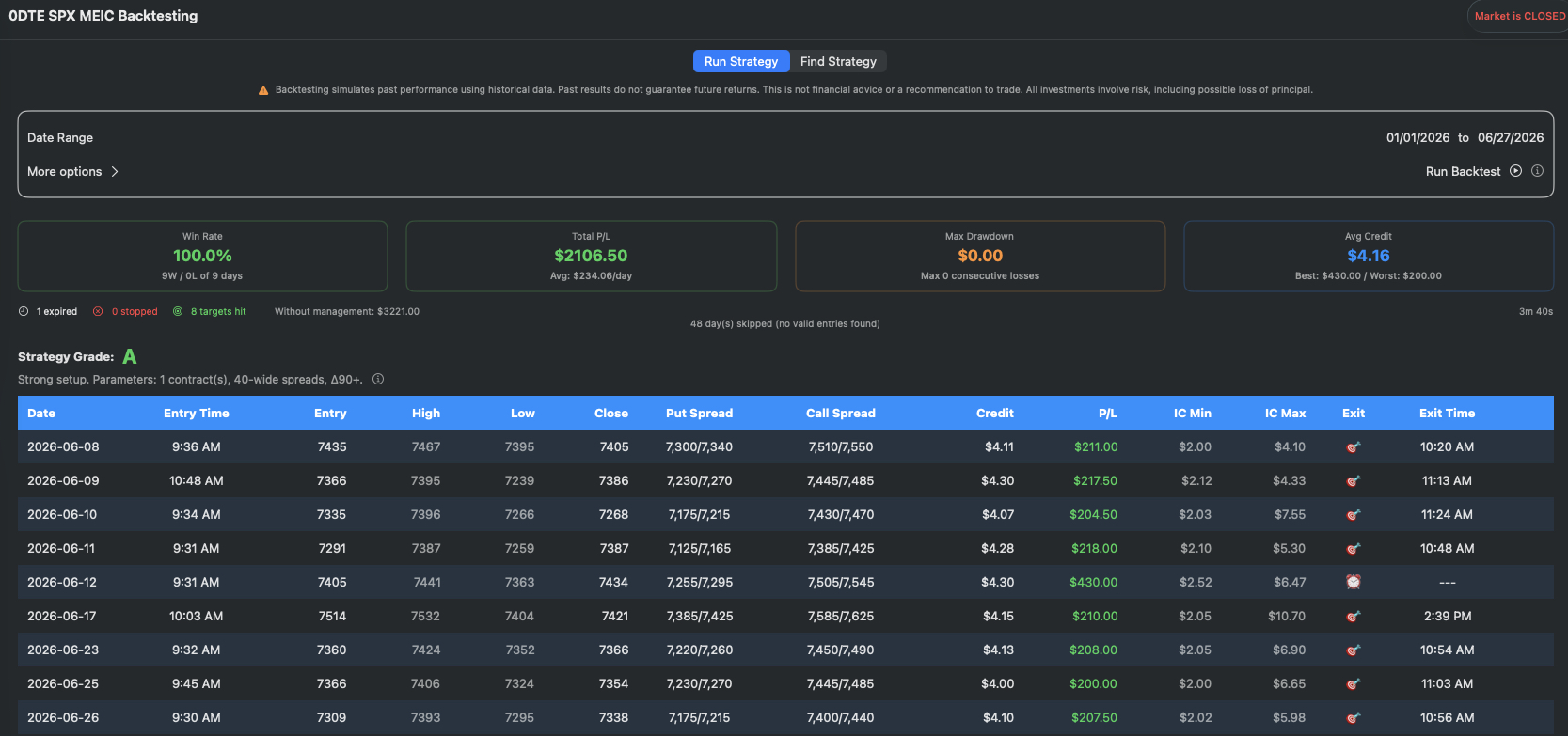
Task: Open info icon beside strategy parameters
Action: (x=378, y=380)
